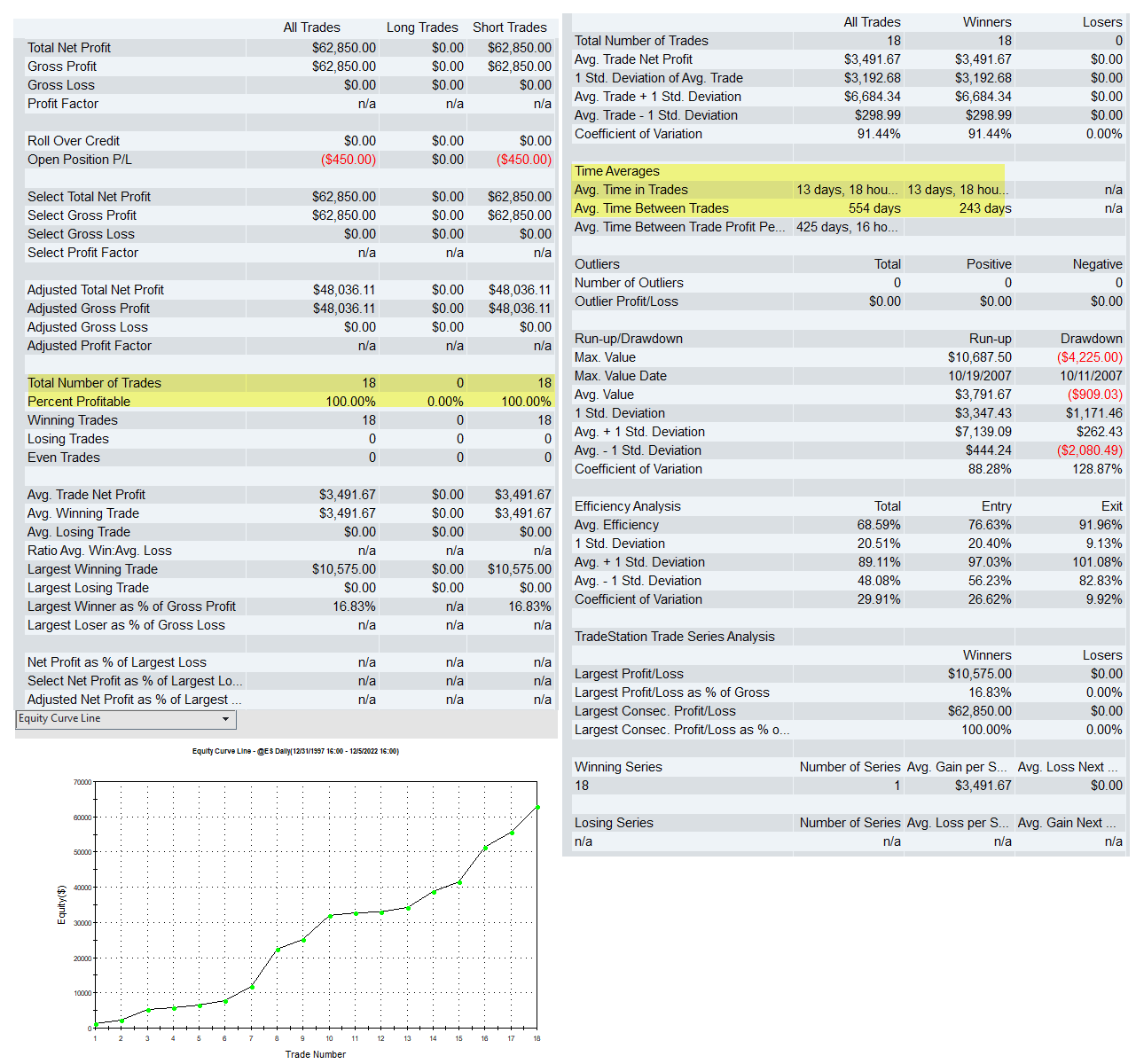
Task: Select Avg. Trade - 1 Std. Deviation label
Action: coord(656,115)
